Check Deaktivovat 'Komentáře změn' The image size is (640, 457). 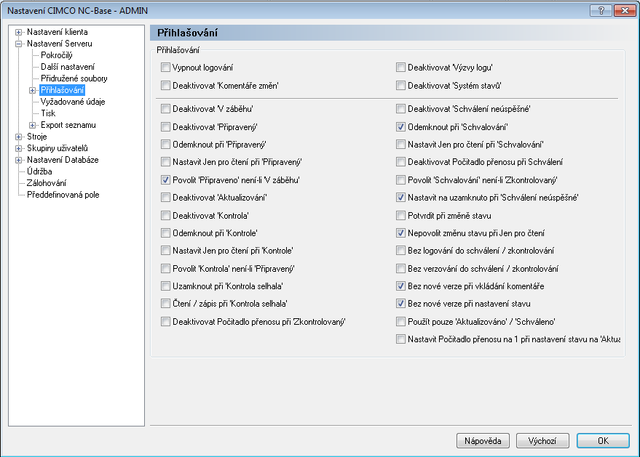click(165, 85)
